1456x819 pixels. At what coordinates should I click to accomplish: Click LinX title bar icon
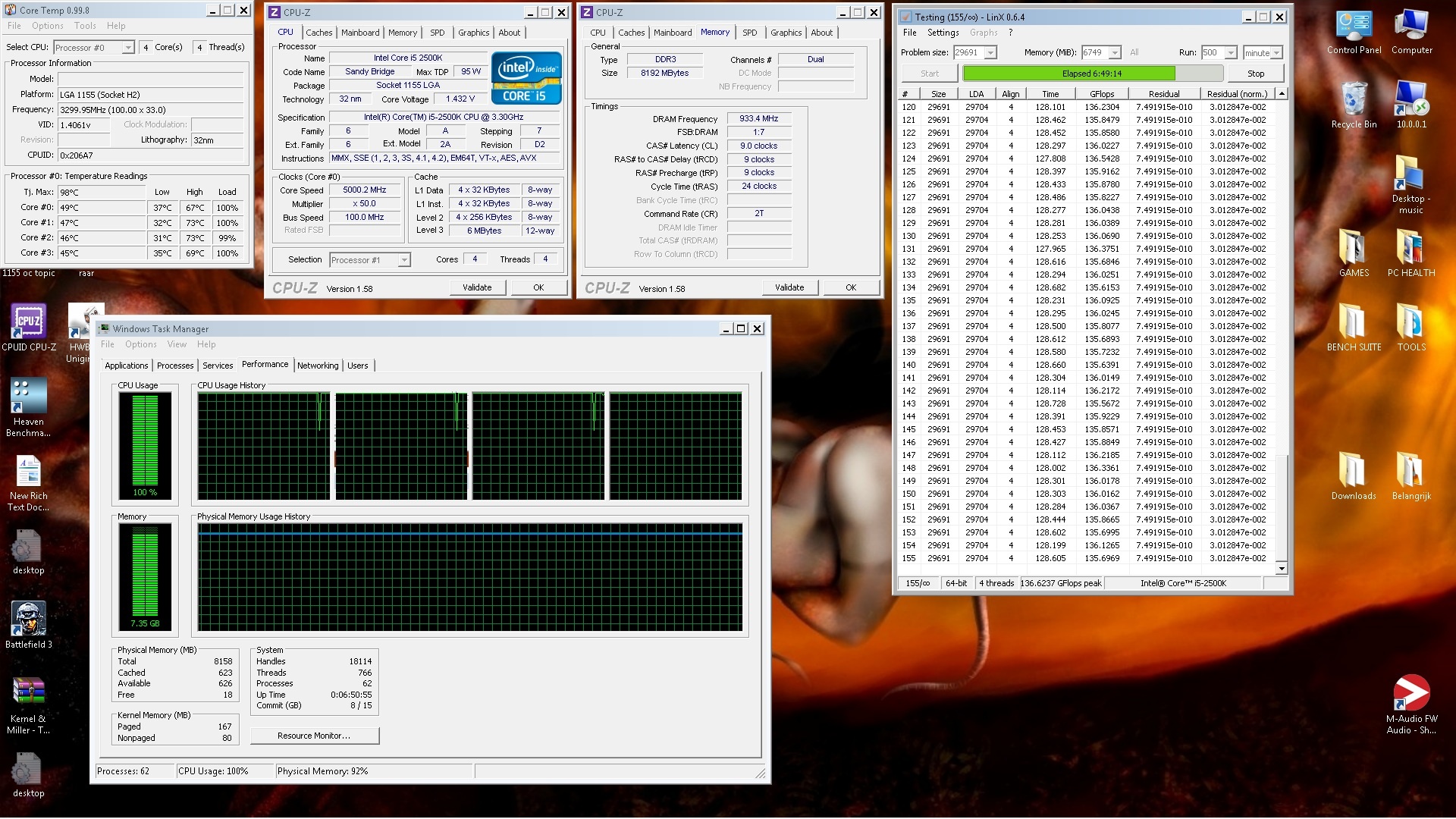(906, 17)
